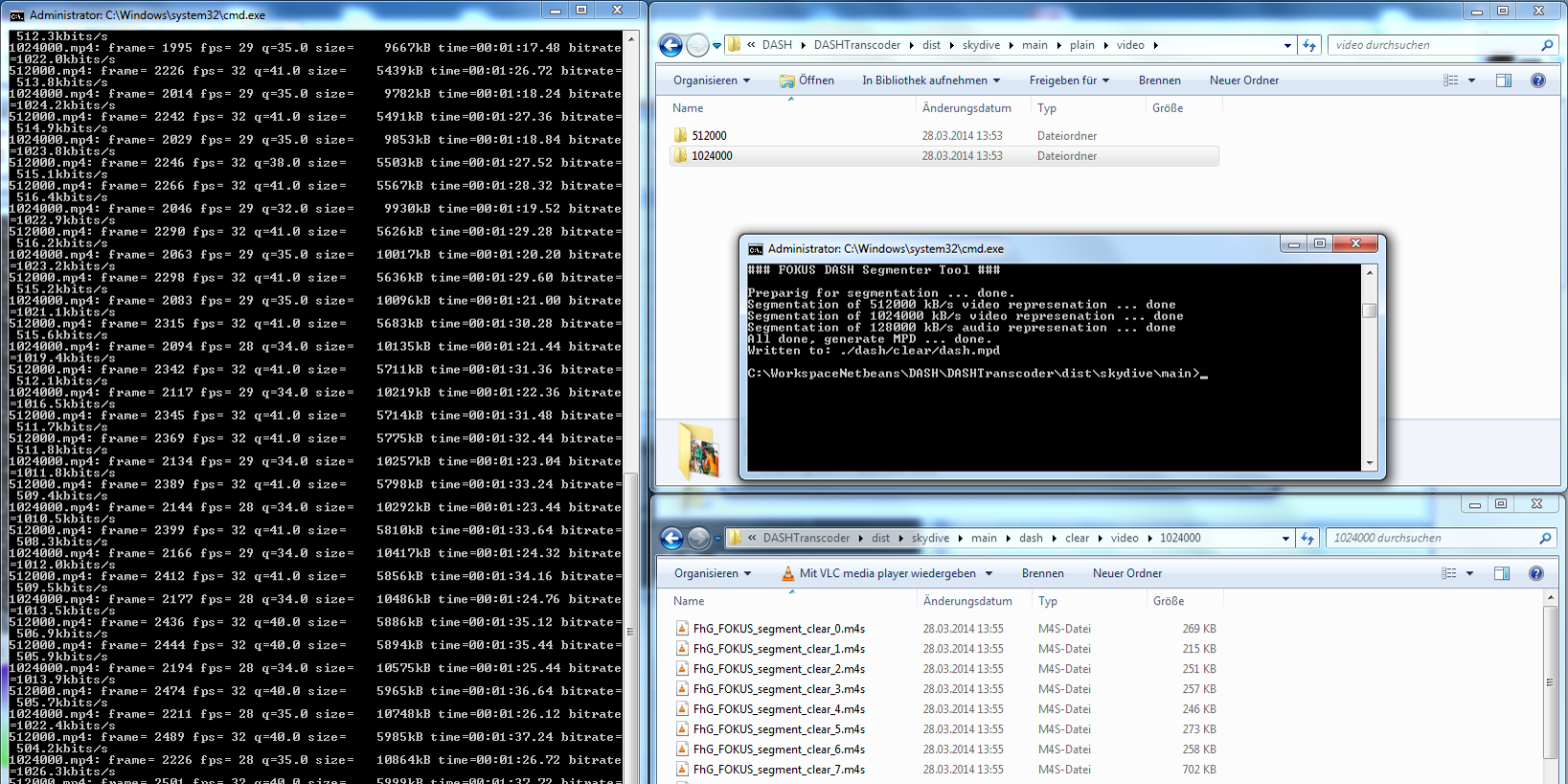Select FhG_FOKUS_segment_clear_1.m4s file

[x=779, y=649]
